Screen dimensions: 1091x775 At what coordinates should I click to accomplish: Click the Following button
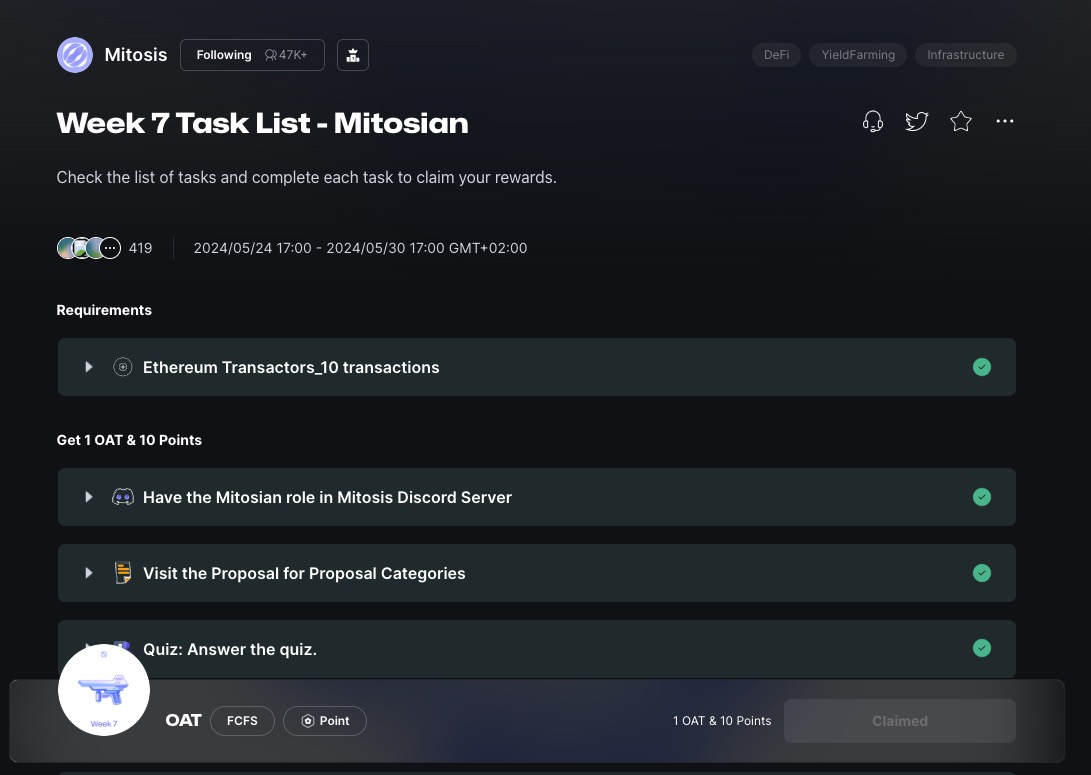tap(252, 55)
